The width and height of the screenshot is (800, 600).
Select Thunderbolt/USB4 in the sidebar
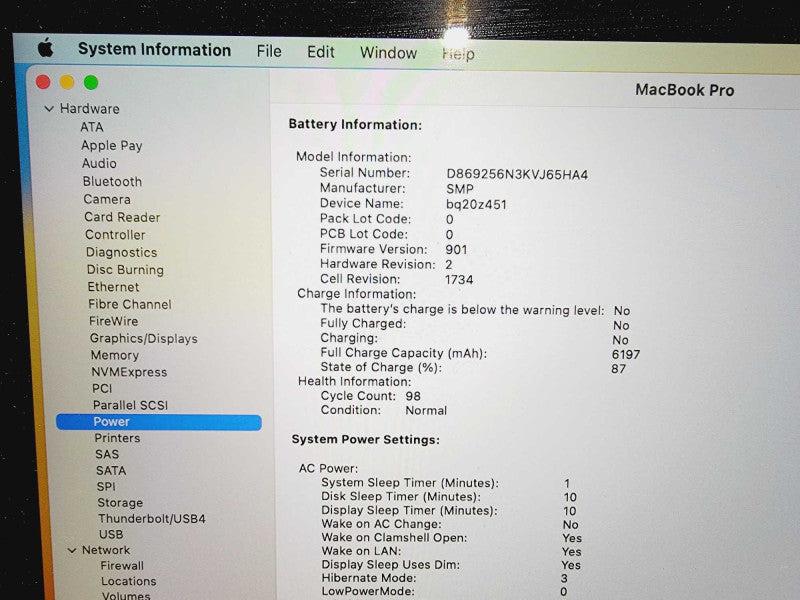tap(152, 519)
